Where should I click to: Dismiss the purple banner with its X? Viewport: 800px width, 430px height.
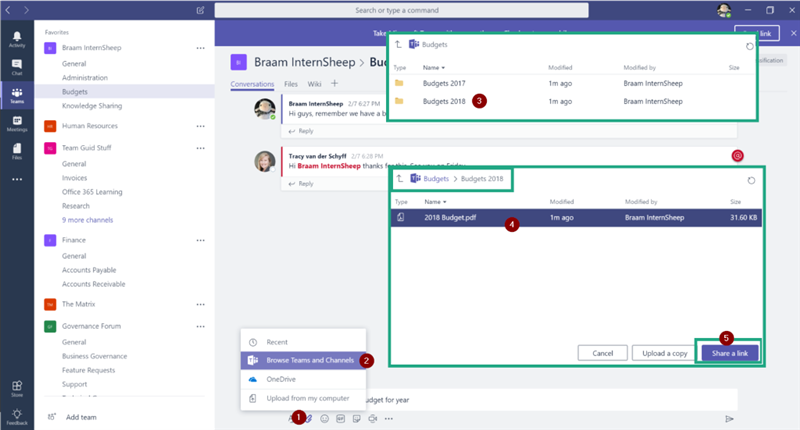[x=793, y=33]
